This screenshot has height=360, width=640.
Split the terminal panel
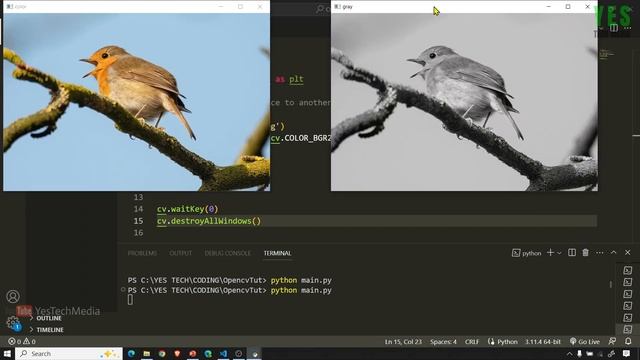(572, 253)
